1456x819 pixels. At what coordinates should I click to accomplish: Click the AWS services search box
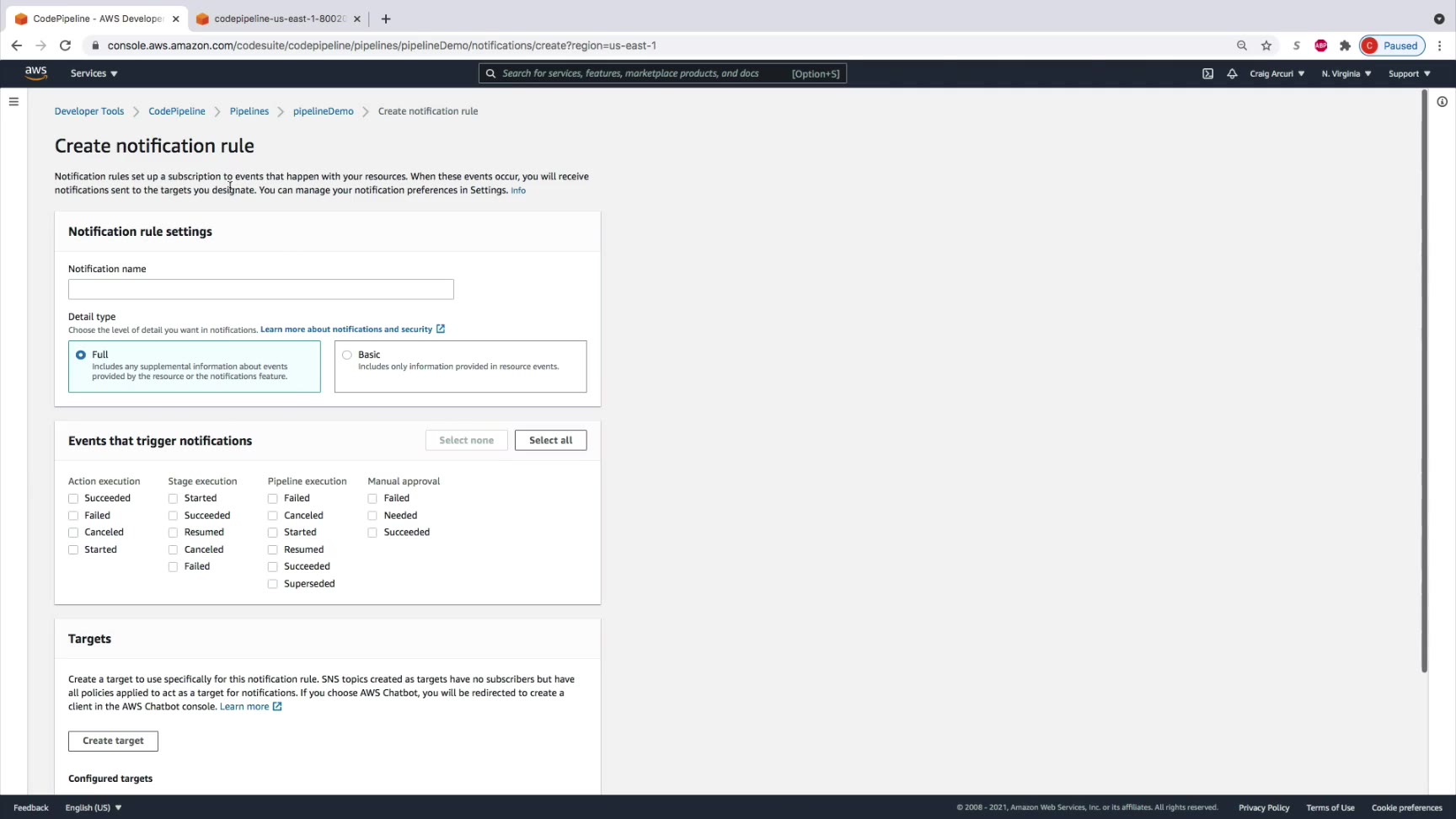[x=662, y=73]
